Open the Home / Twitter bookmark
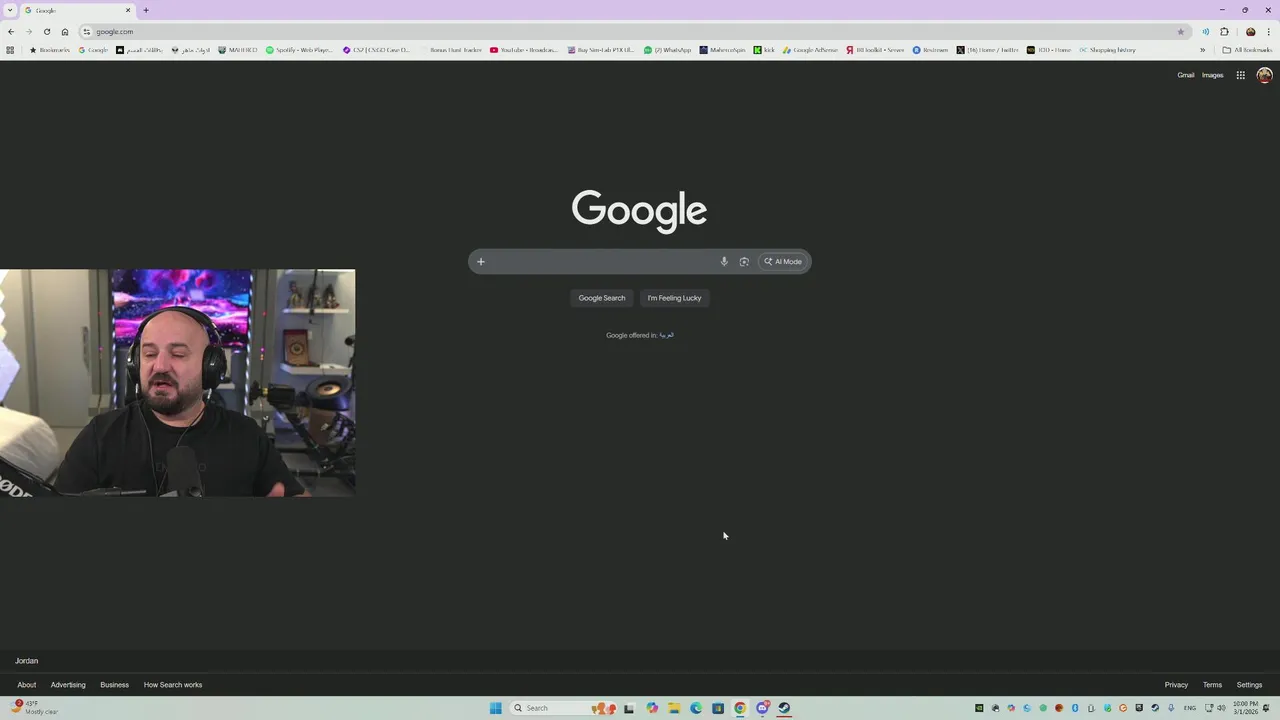This screenshot has width=1280, height=720. [x=986, y=49]
